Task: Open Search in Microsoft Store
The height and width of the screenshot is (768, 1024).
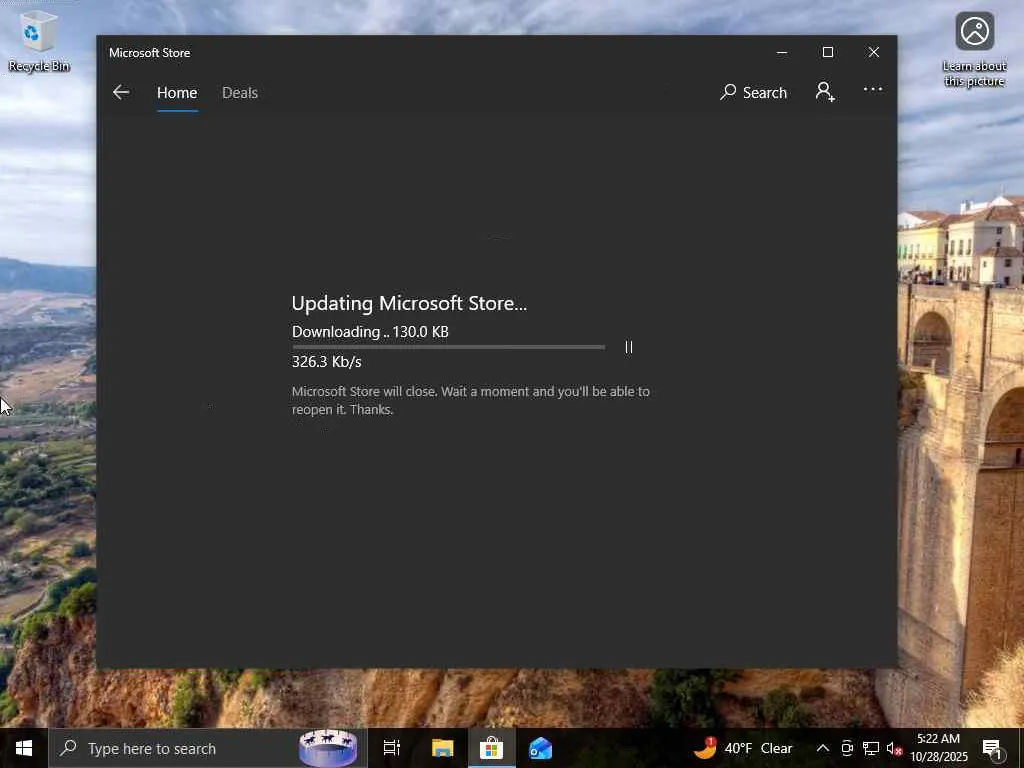Action: coord(754,93)
